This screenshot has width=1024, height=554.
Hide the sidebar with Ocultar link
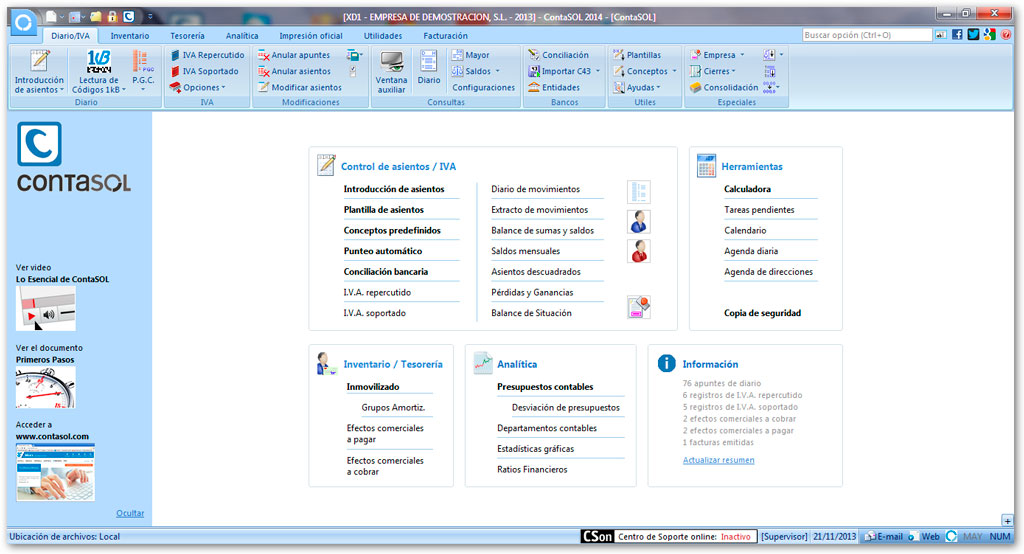[x=130, y=513]
